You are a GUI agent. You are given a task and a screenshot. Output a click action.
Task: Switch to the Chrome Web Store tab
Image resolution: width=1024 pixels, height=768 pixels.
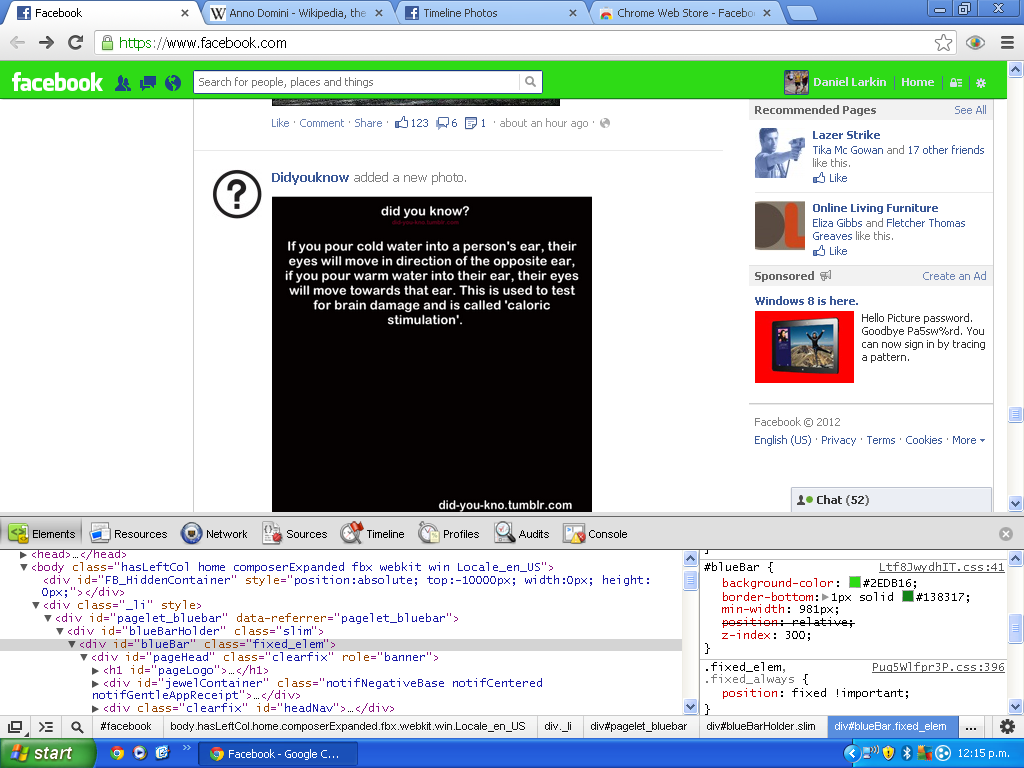point(686,13)
